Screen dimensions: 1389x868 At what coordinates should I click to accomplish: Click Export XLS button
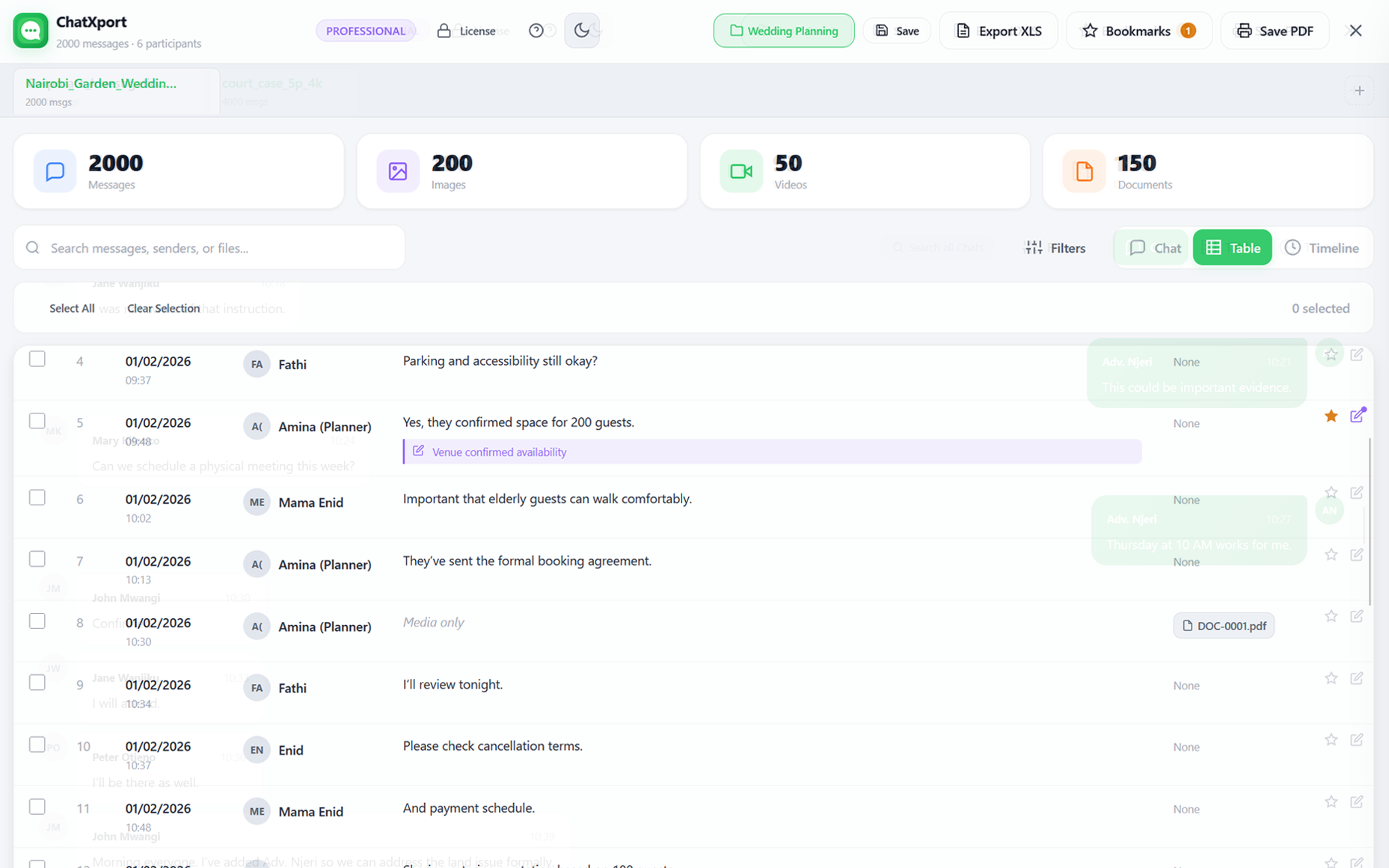point(998,31)
